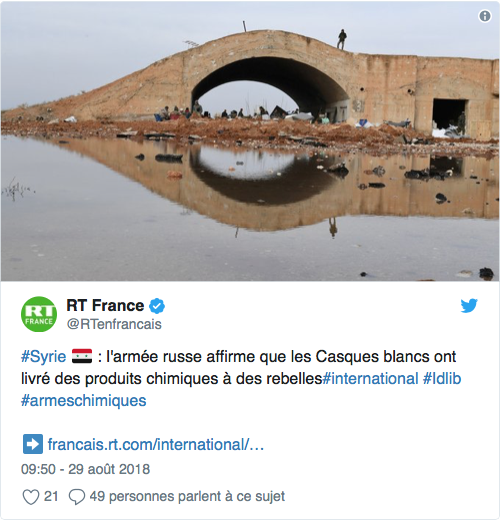Click the like count 21
The image size is (503, 521).
coord(51,496)
